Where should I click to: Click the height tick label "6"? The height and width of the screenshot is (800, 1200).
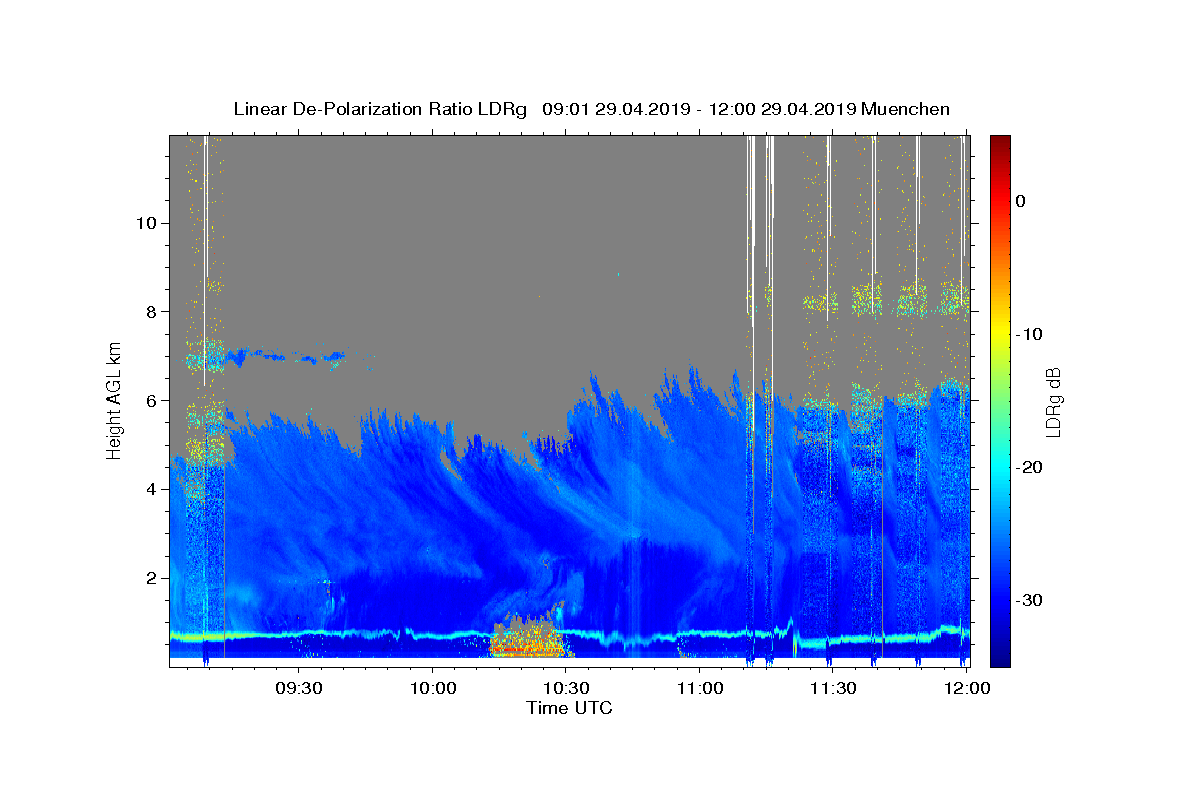click(x=149, y=400)
